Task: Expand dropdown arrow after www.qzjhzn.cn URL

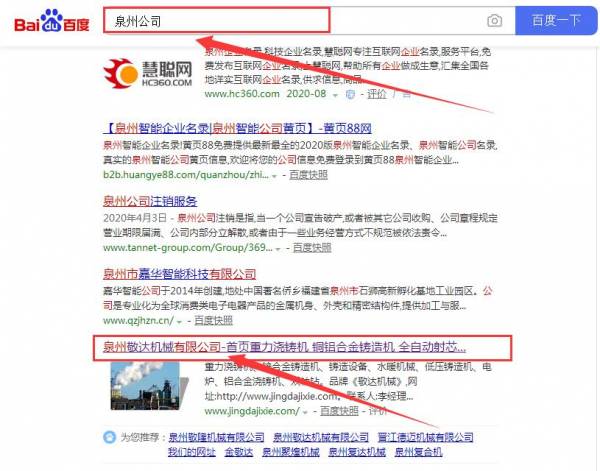Action: (x=179, y=322)
